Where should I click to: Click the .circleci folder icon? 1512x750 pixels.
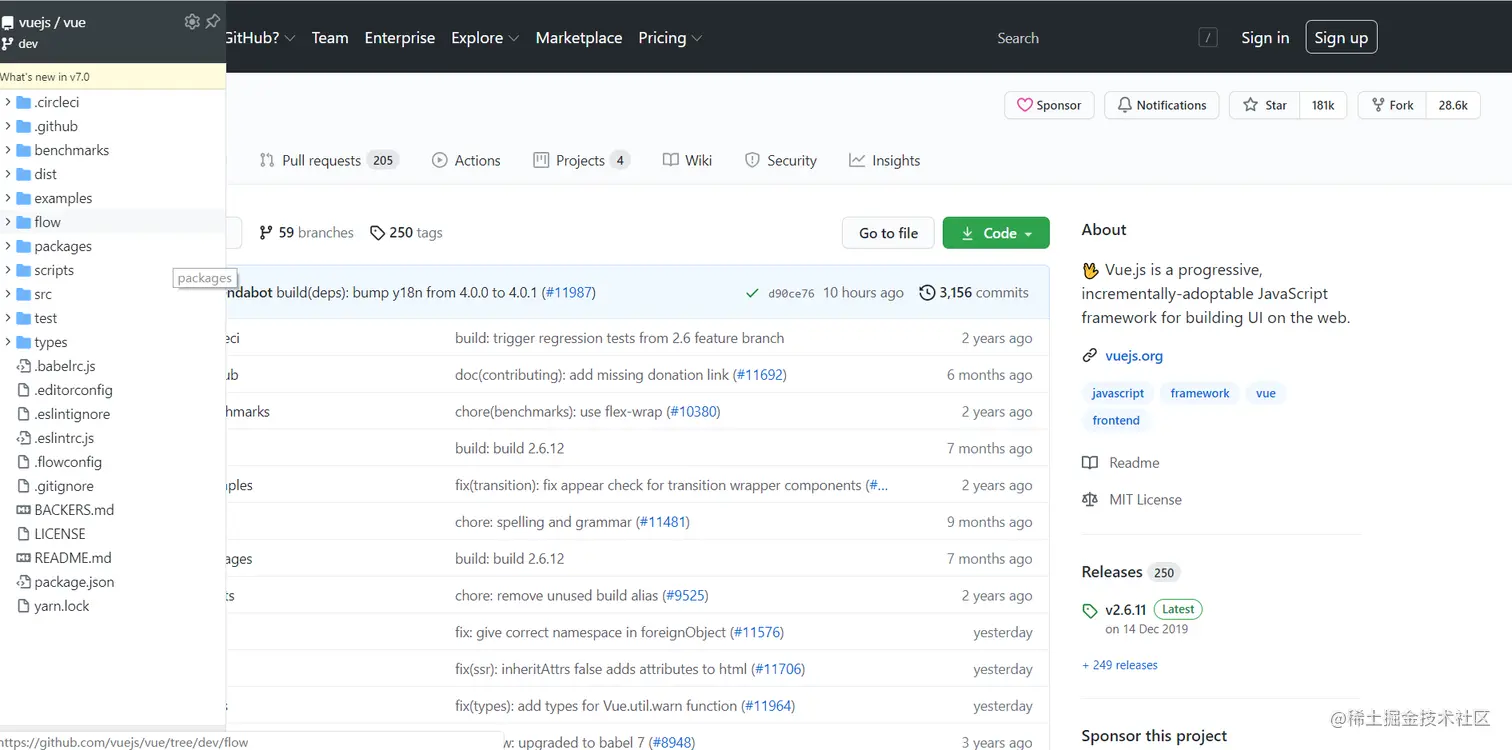click(x=24, y=102)
